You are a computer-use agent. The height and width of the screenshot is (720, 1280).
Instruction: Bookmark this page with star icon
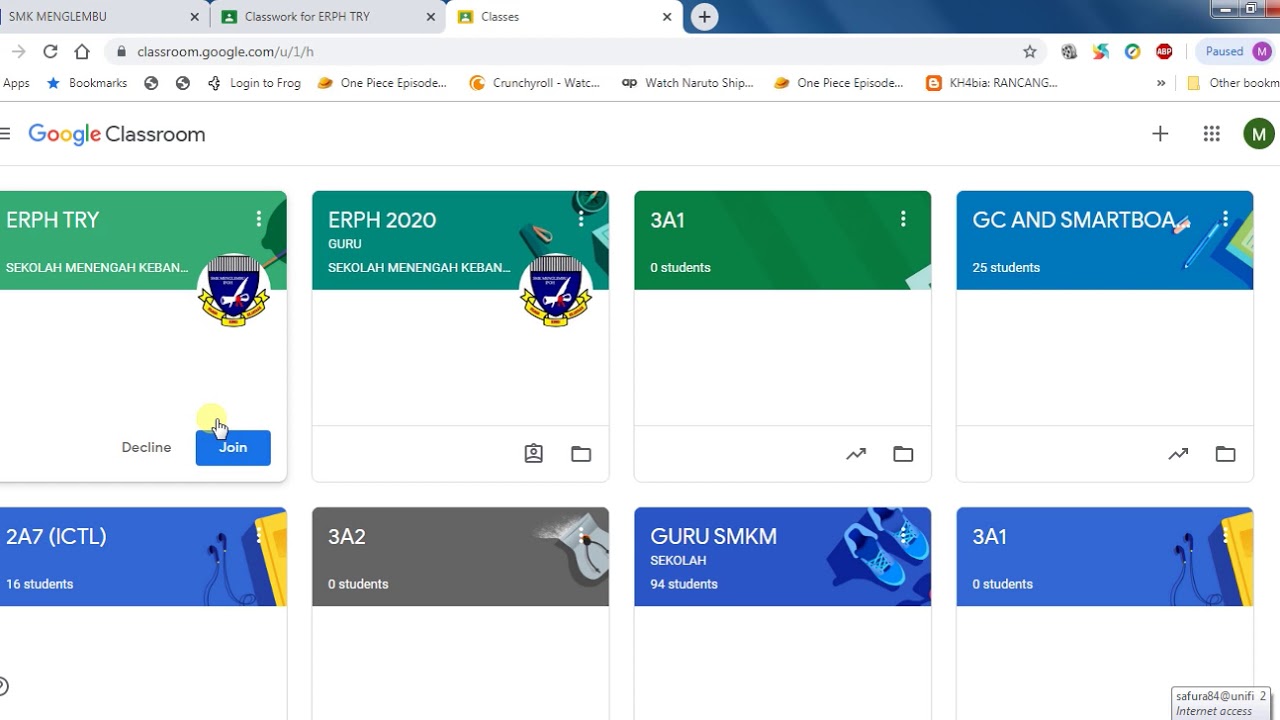pyautogui.click(x=1029, y=51)
